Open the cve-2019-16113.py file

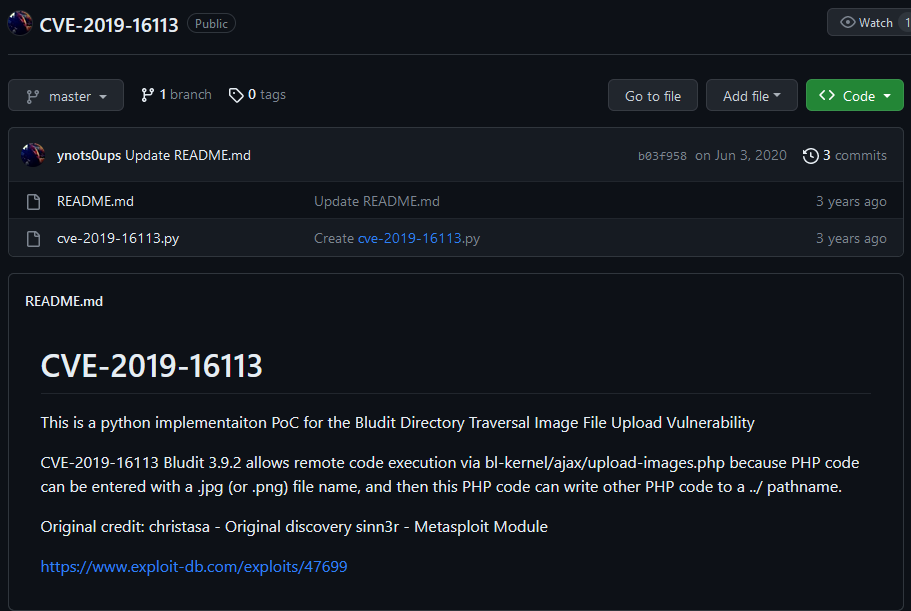pos(118,239)
